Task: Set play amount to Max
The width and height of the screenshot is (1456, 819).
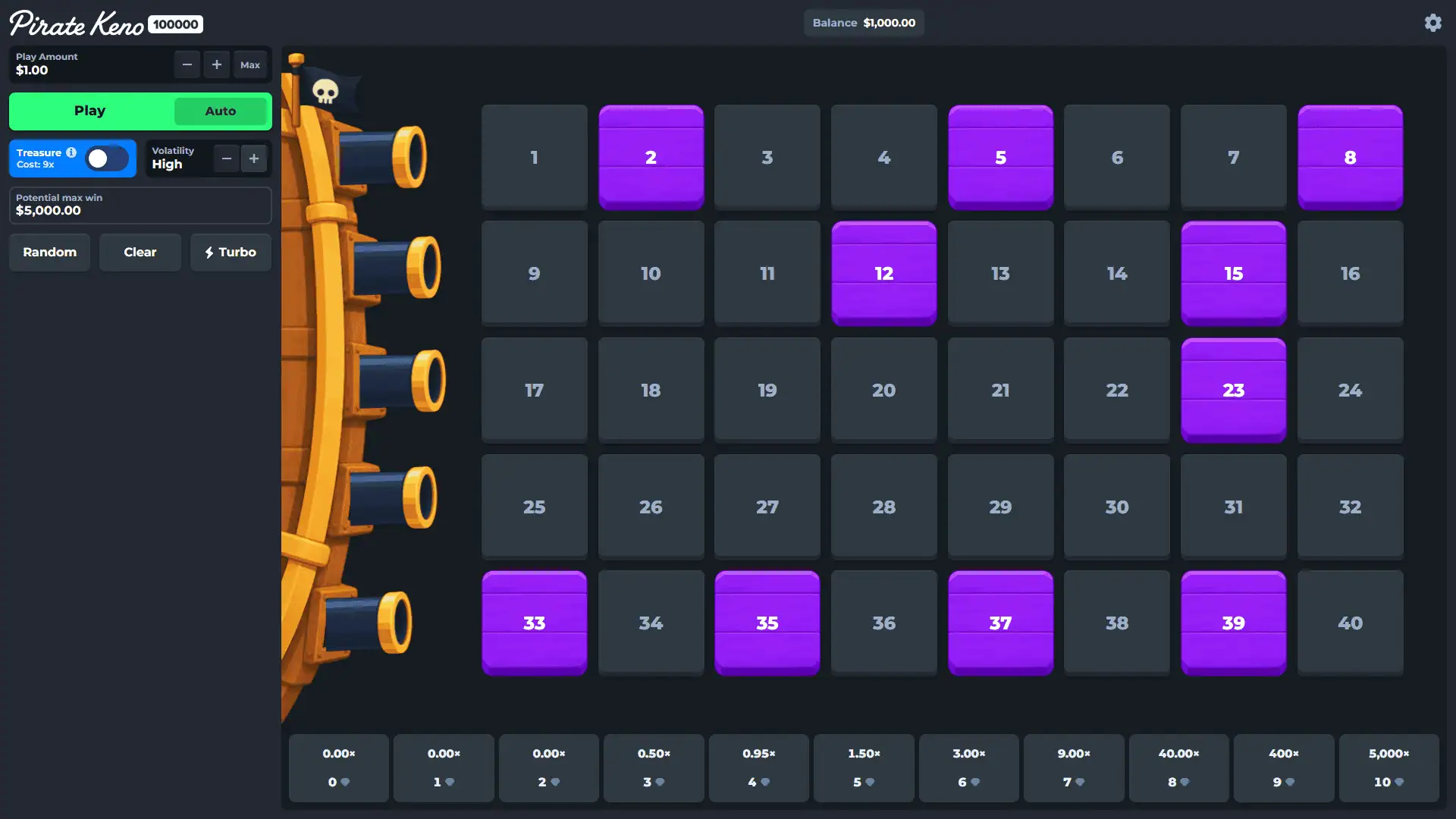Action: click(250, 64)
